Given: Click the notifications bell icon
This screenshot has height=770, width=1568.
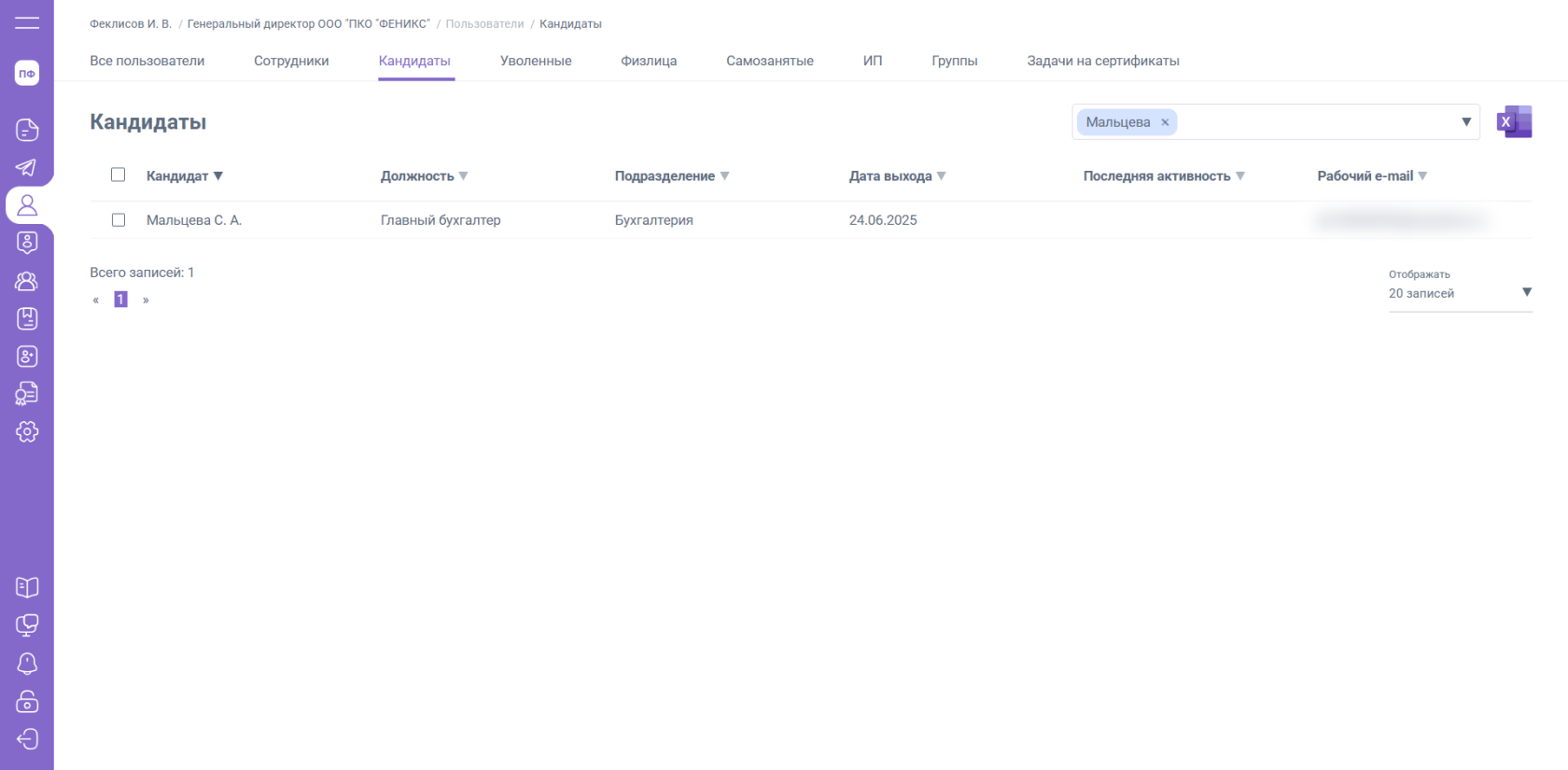Looking at the screenshot, I should (x=27, y=663).
